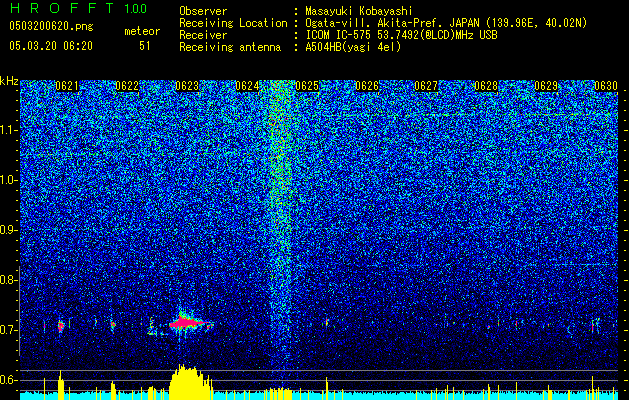Click the large red meteor echo near 0623
Screen dimensions: 629x400
click(189, 323)
